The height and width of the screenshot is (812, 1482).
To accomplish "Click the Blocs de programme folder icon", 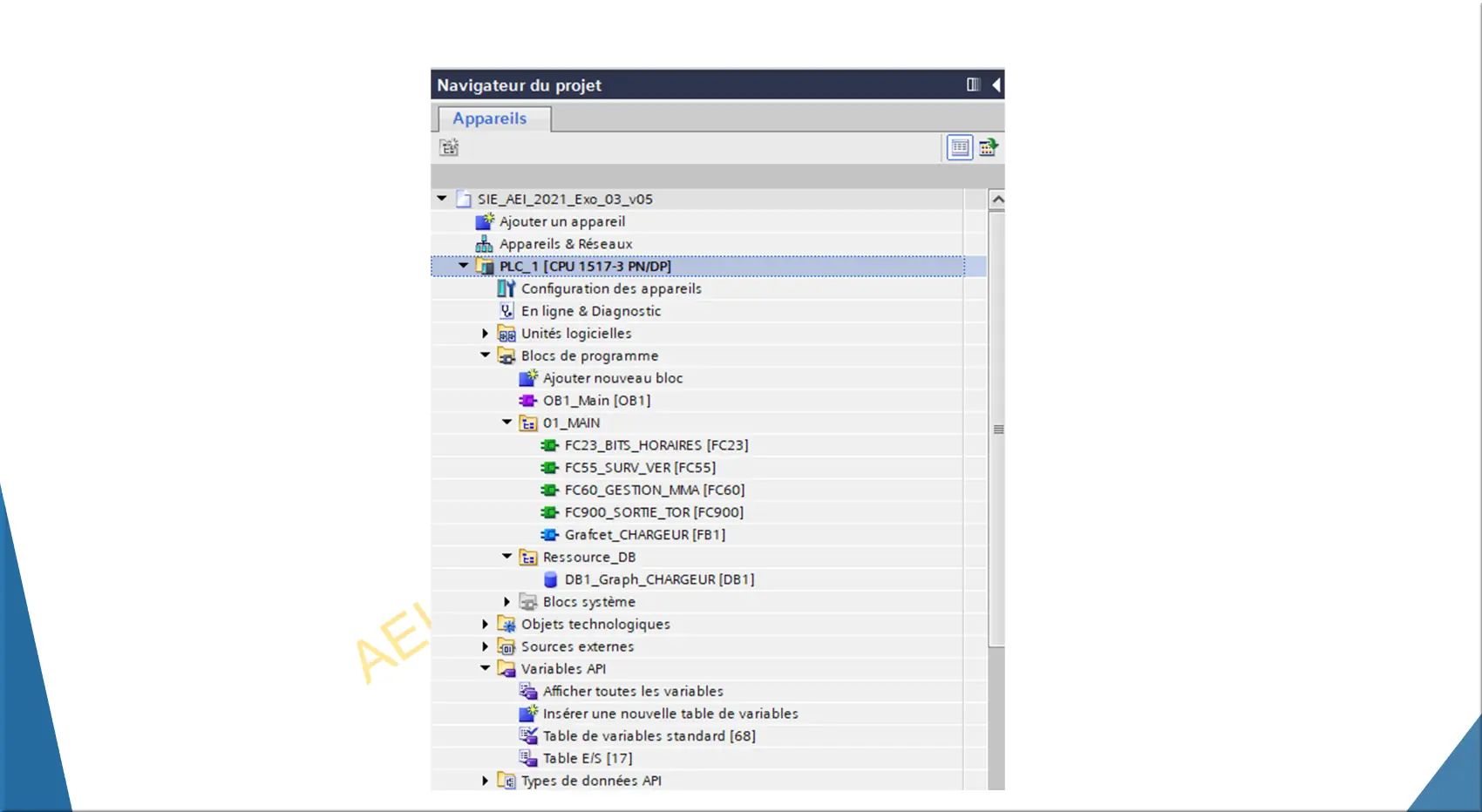I will [x=506, y=355].
